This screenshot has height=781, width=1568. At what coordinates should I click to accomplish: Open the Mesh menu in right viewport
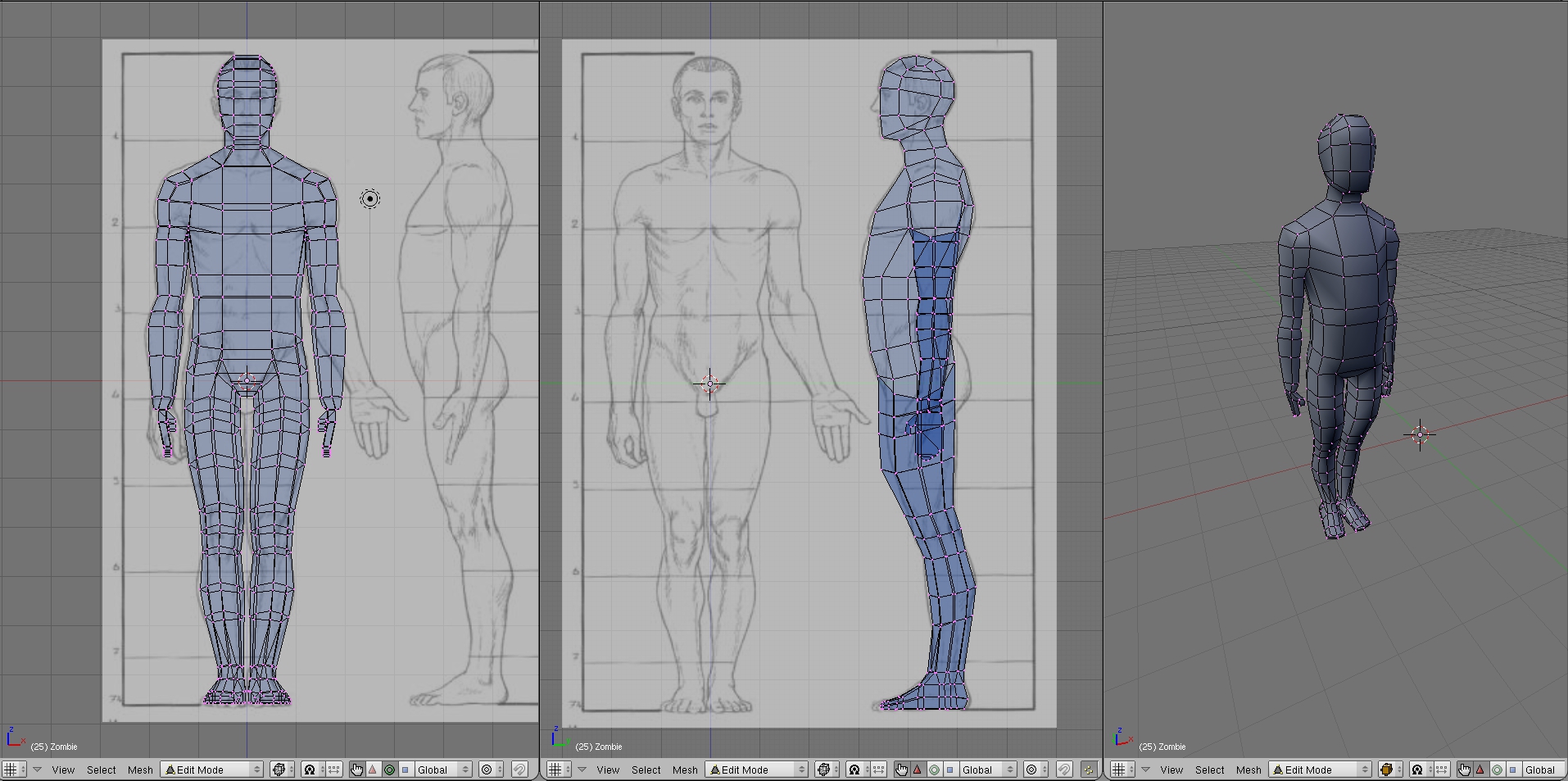(1249, 770)
